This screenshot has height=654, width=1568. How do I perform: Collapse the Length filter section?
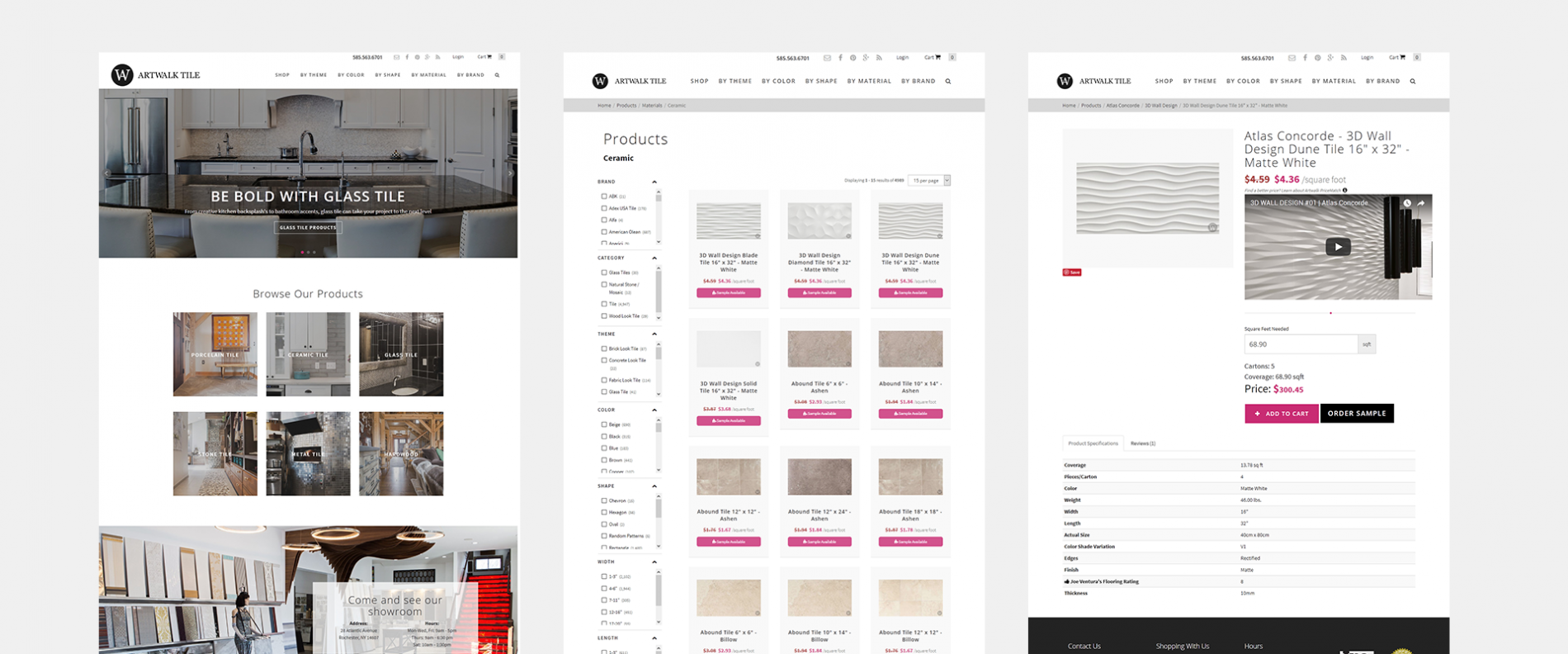(x=654, y=637)
